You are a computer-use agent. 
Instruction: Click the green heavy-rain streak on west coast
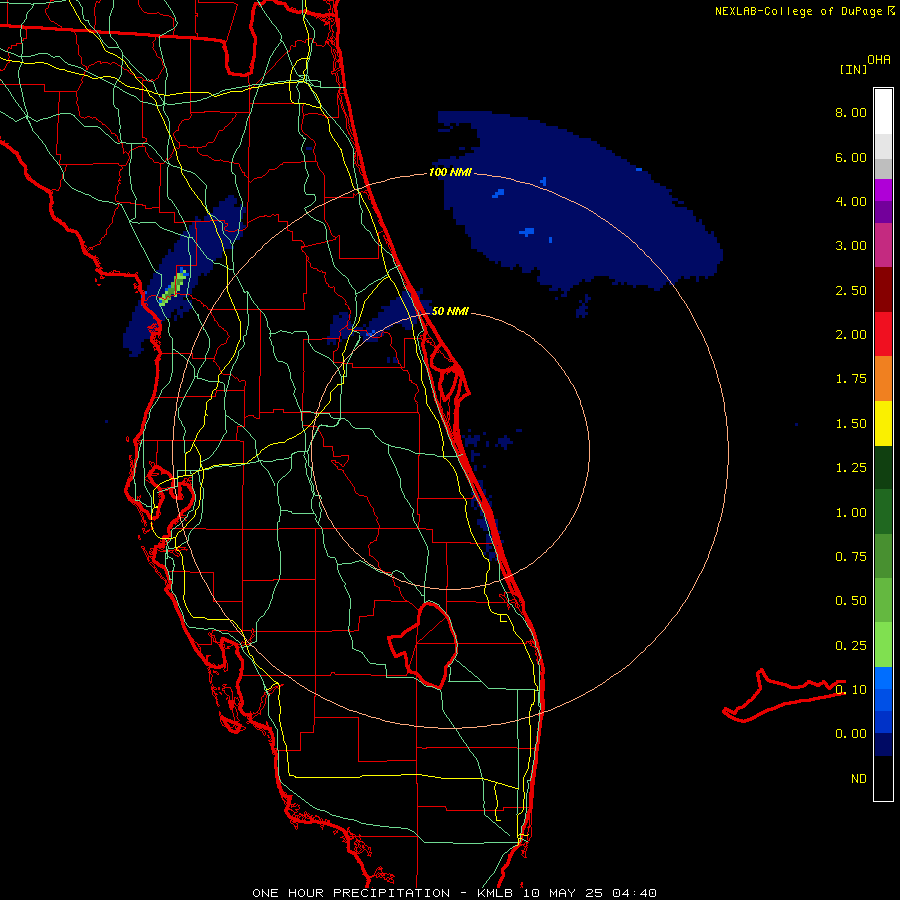[173, 286]
